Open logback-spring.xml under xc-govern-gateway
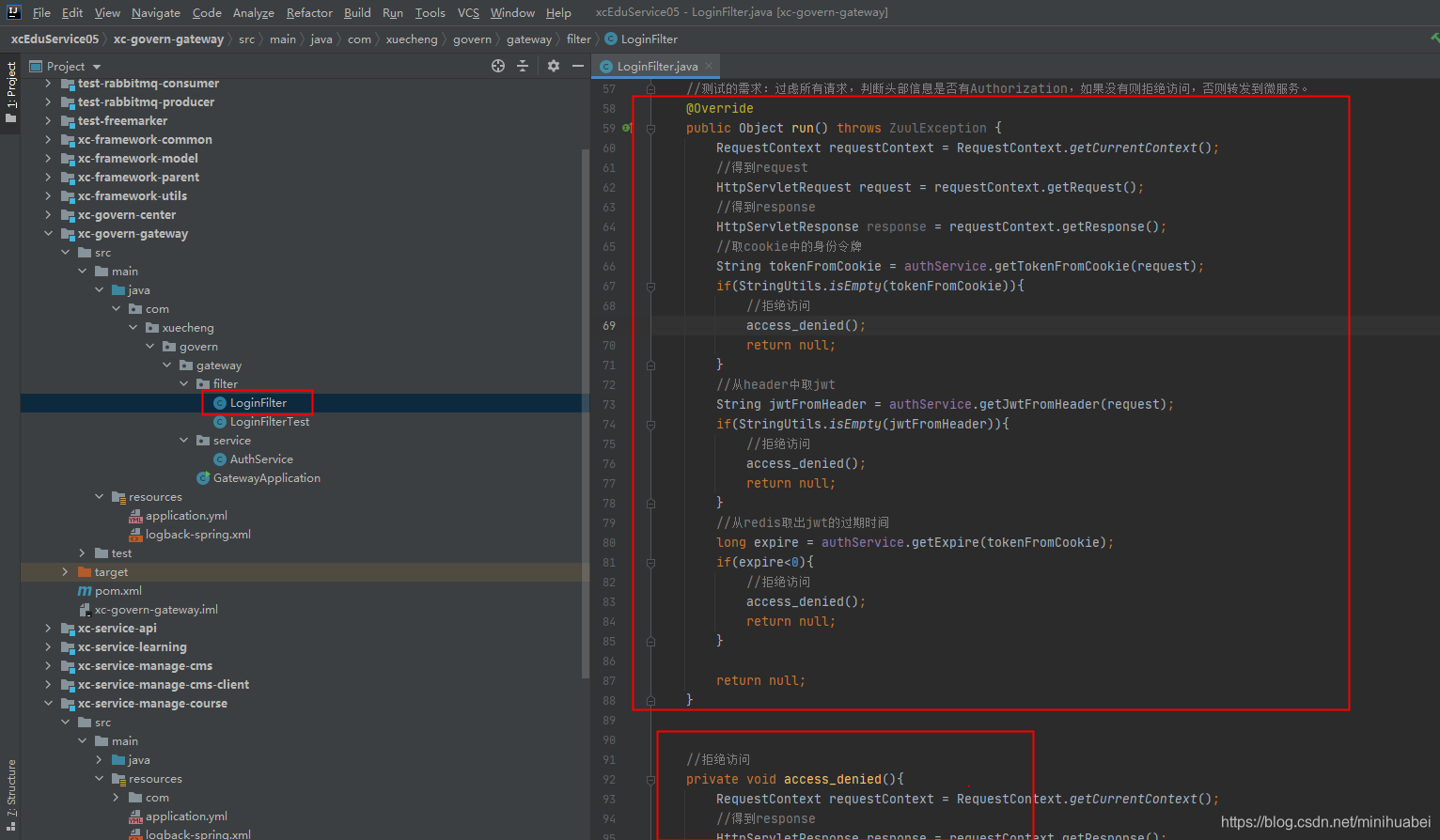The height and width of the screenshot is (840, 1440). (x=197, y=535)
